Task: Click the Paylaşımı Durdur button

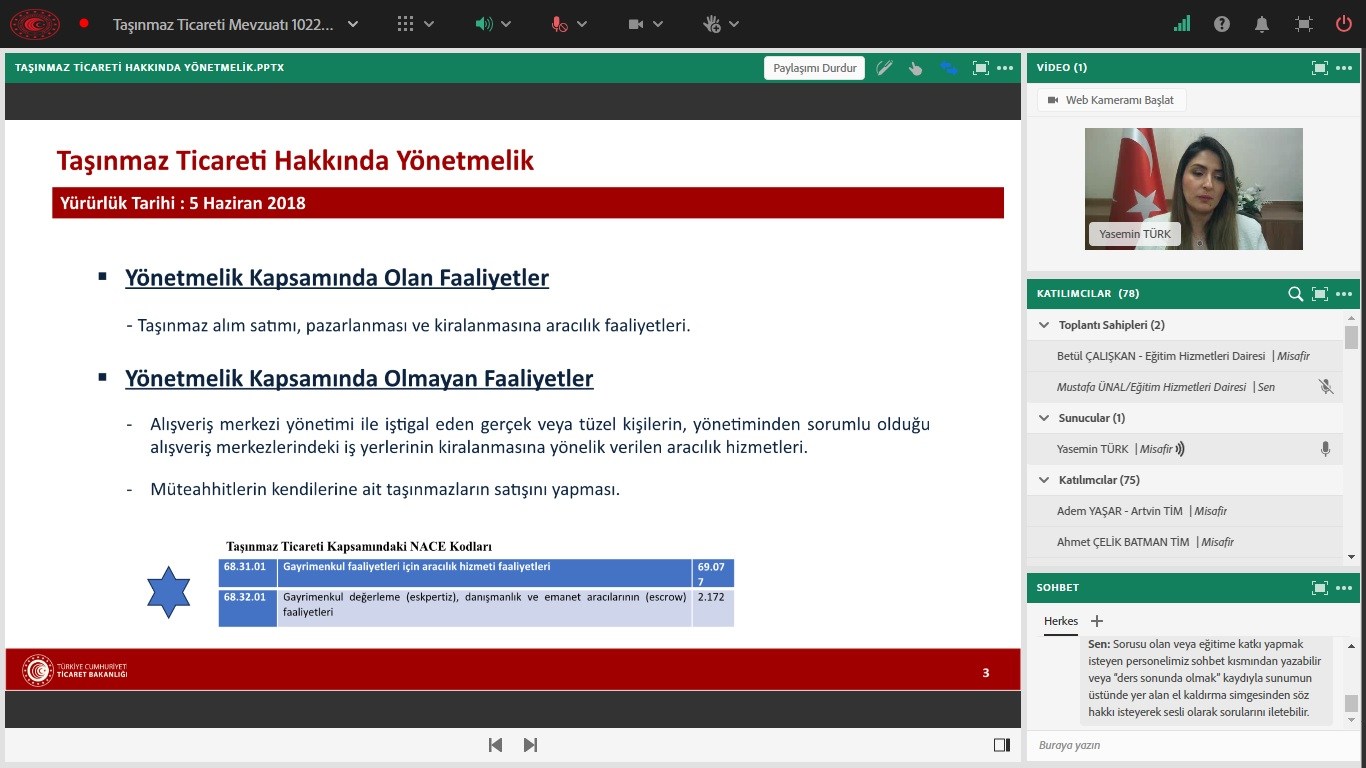Action: pyautogui.click(x=815, y=68)
